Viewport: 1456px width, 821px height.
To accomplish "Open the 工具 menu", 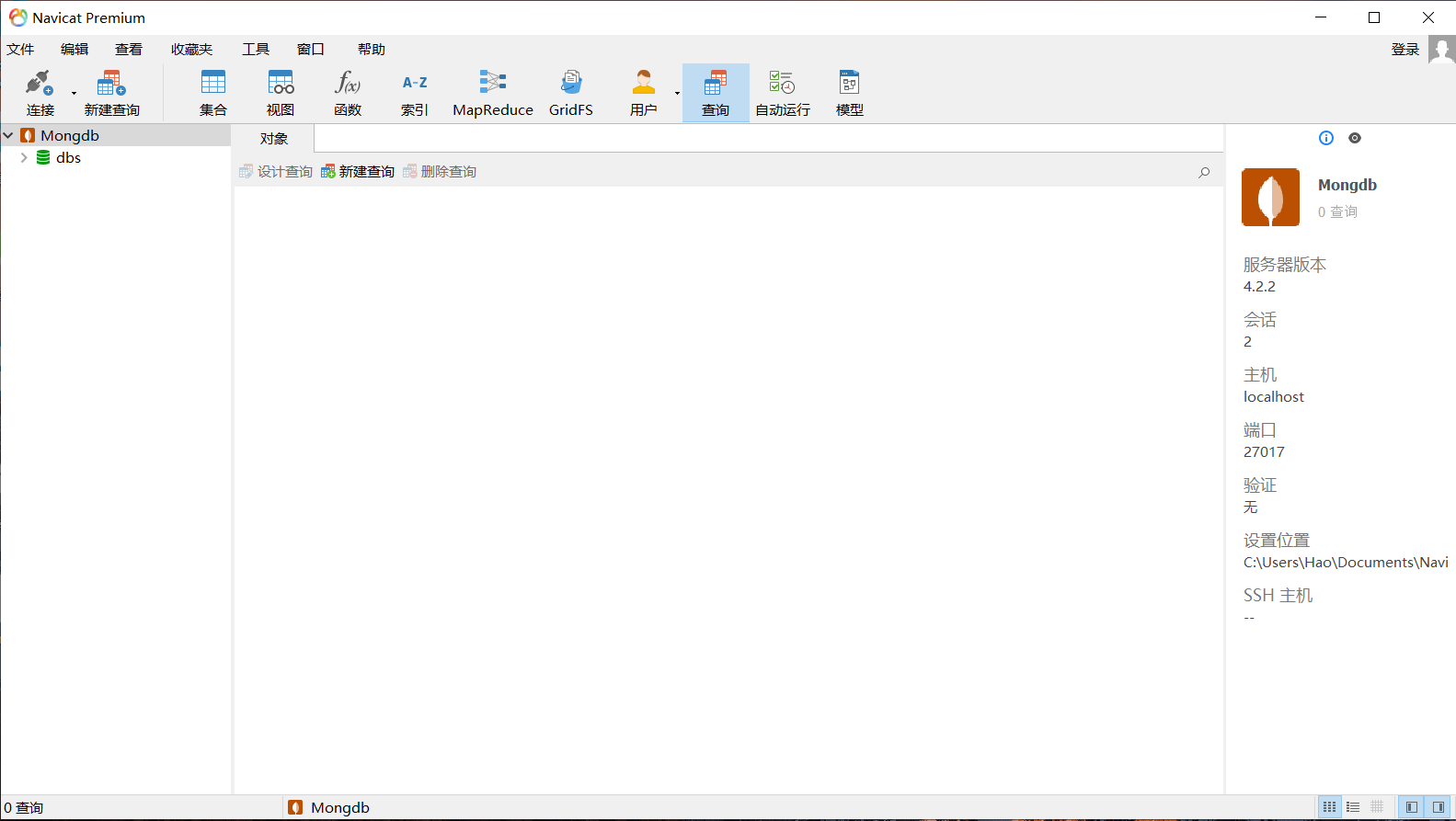I will coord(256,50).
